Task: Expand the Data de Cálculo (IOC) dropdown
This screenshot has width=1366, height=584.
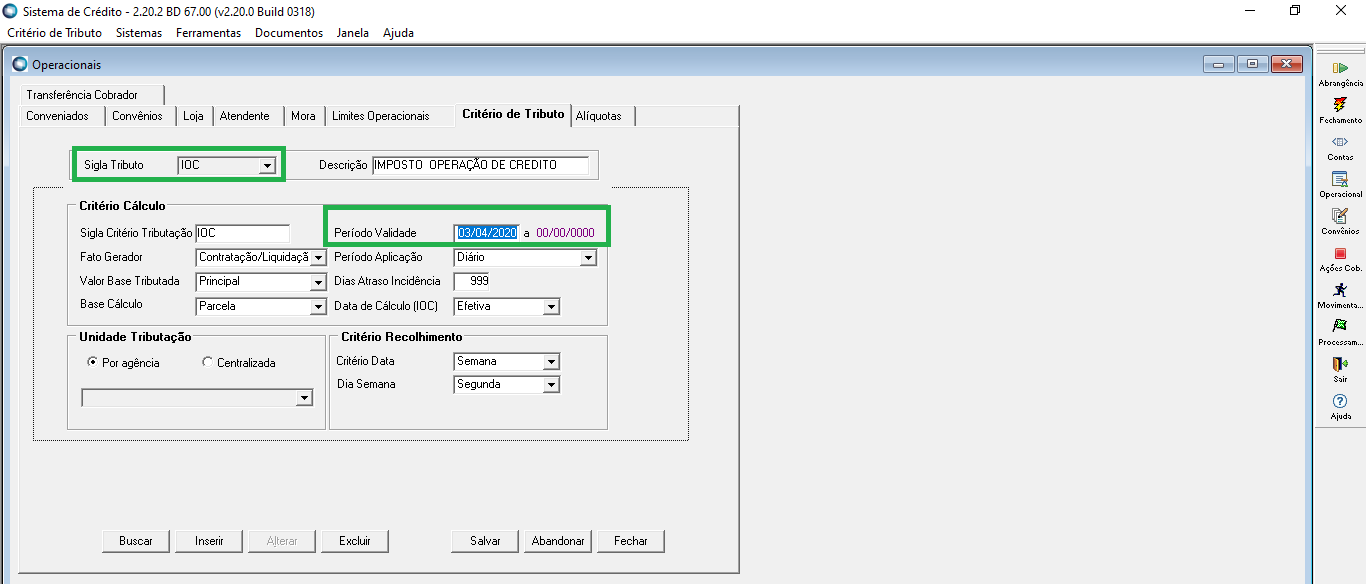Action: pos(551,306)
